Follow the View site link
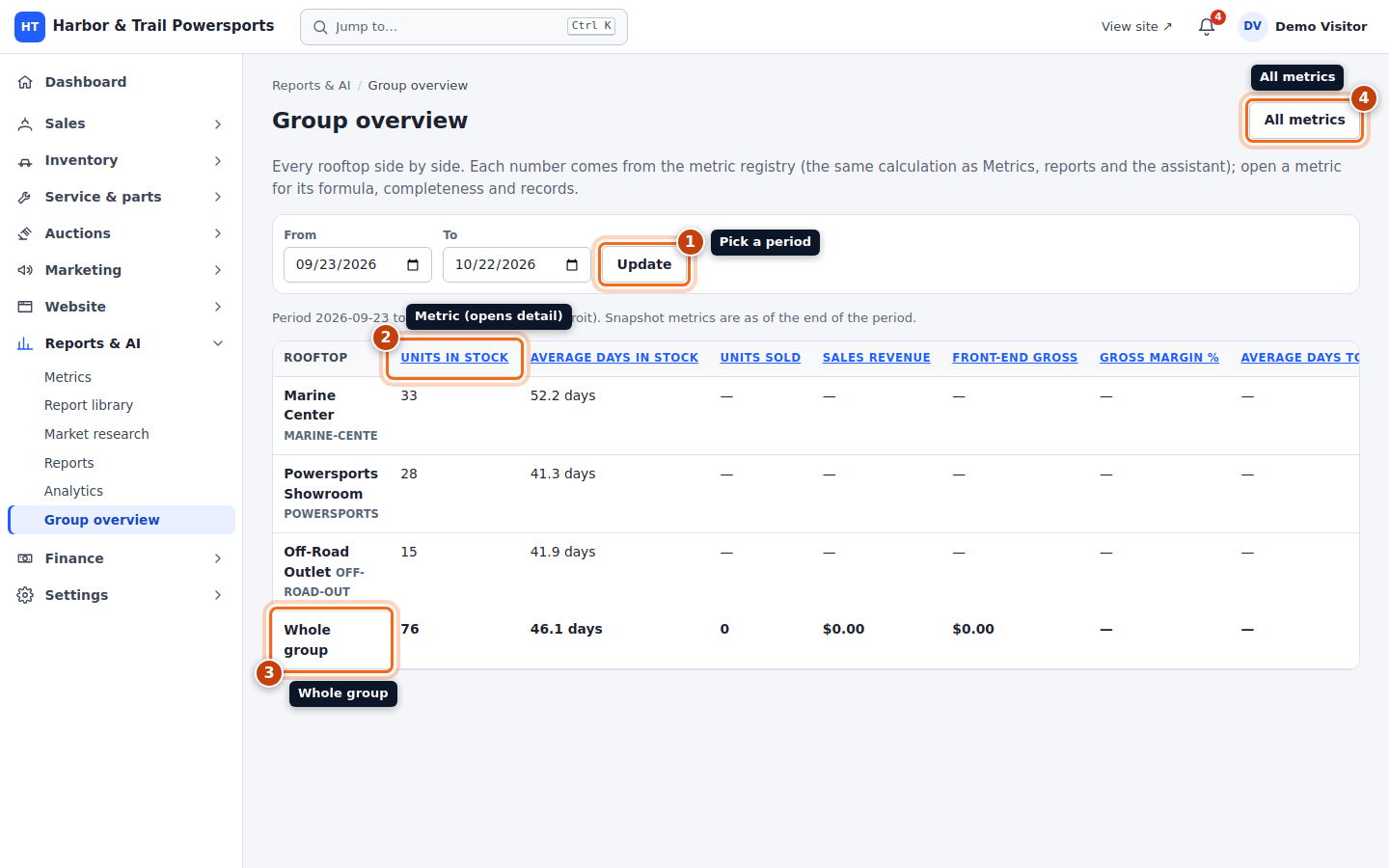 click(1136, 27)
